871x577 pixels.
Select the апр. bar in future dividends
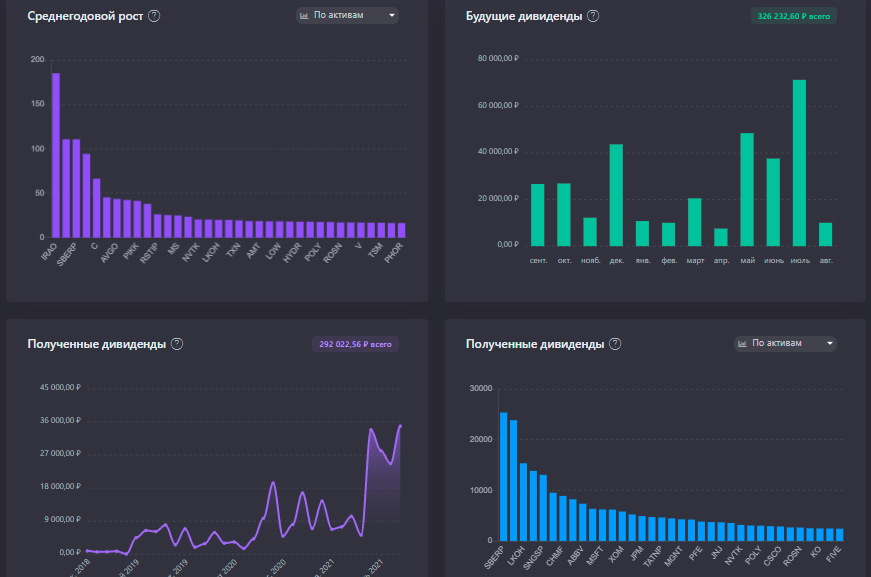point(721,237)
